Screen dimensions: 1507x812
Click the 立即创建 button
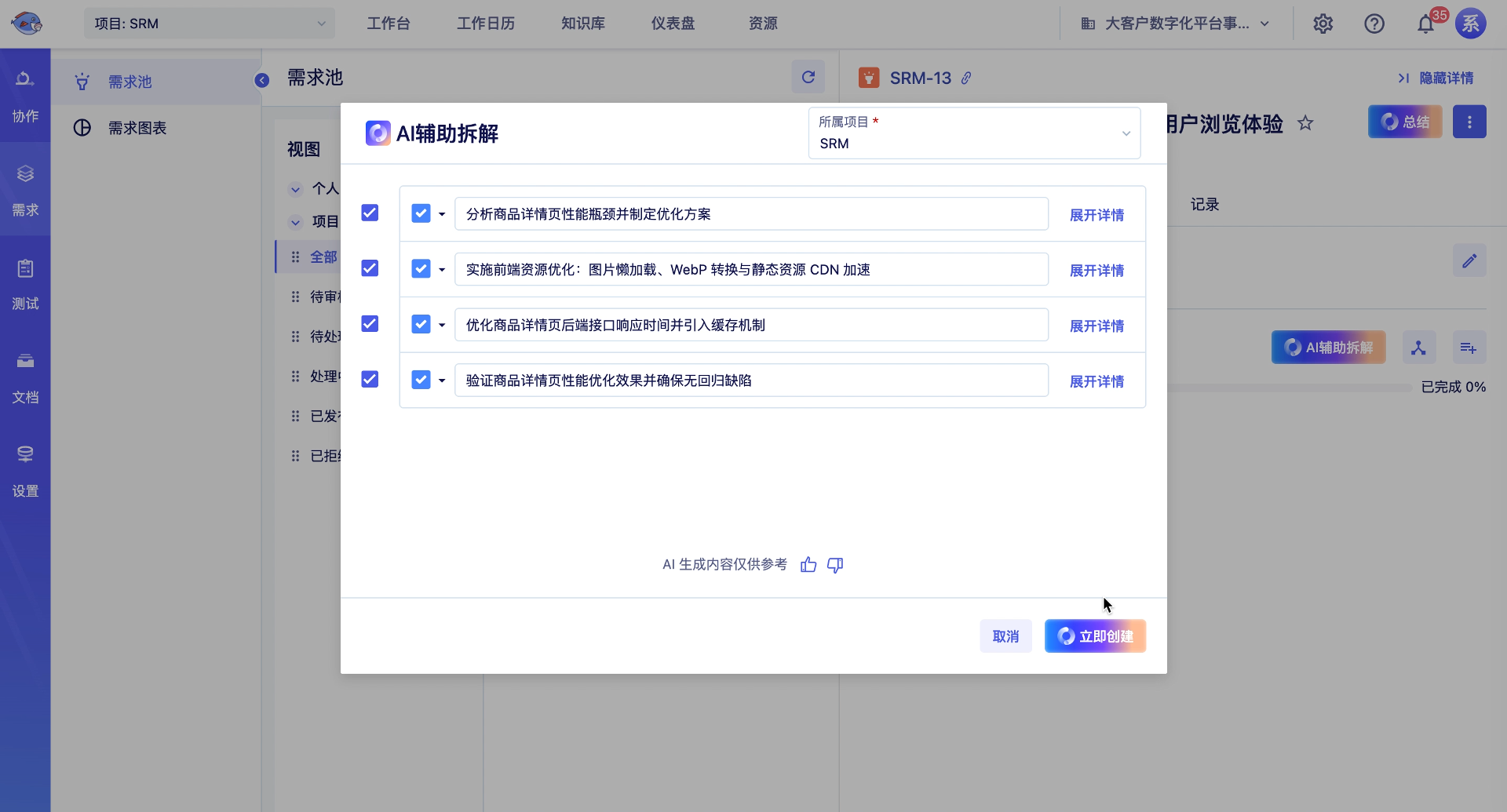(x=1095, y=636)
